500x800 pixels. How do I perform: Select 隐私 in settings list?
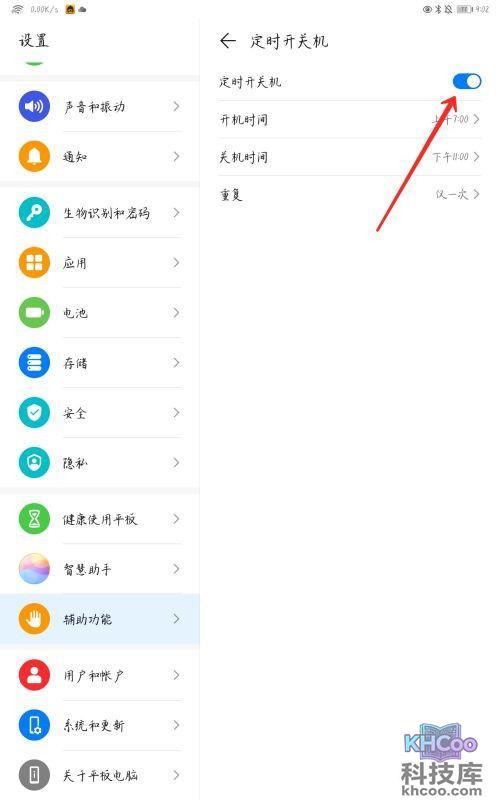point(100,463)
